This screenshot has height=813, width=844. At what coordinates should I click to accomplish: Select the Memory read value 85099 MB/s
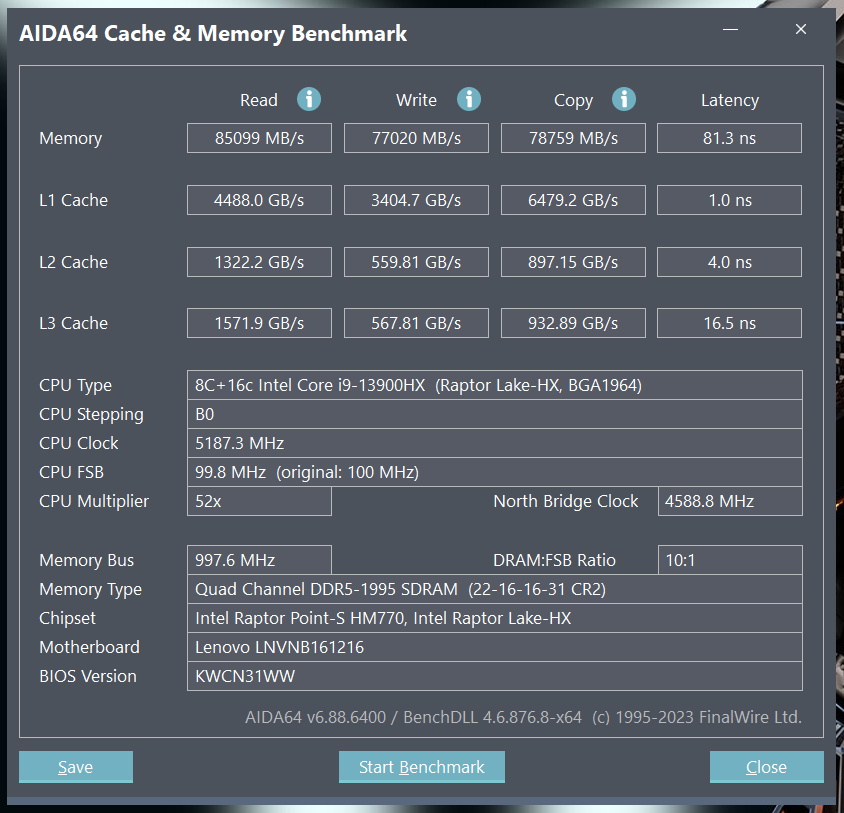pyautogui.click(x=259, y=138)
